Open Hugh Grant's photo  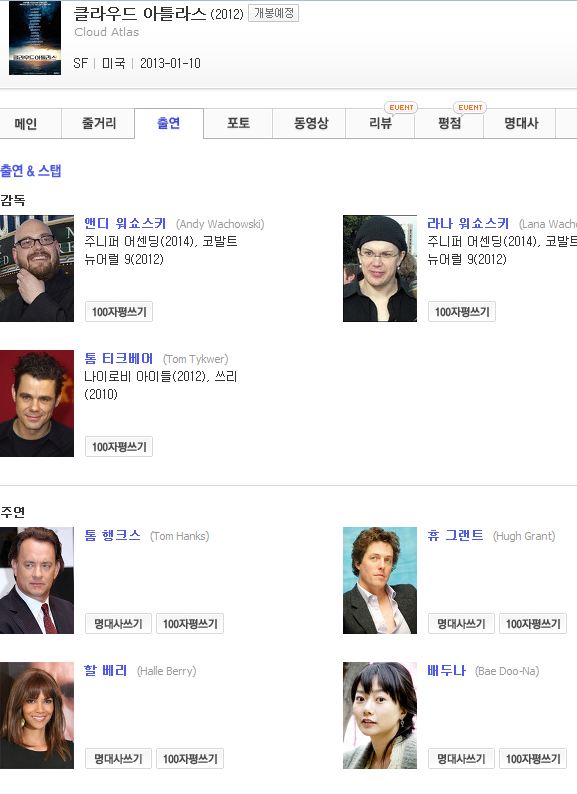380,580
